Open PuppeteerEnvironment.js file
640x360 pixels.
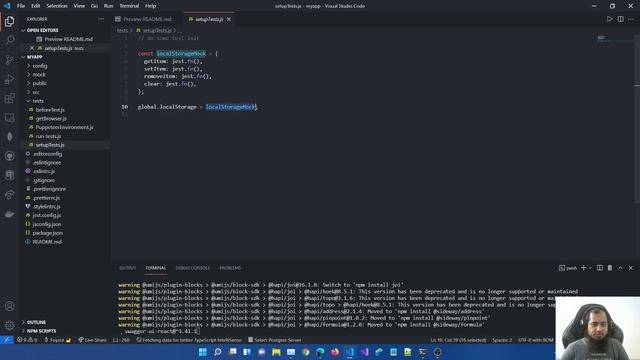point(65,127)
